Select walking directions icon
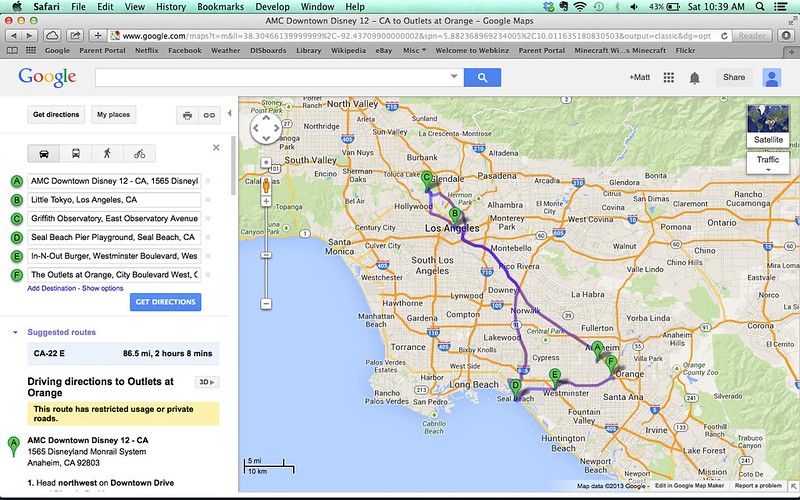This screenshot has height=500, width=800. click(107, 154)
